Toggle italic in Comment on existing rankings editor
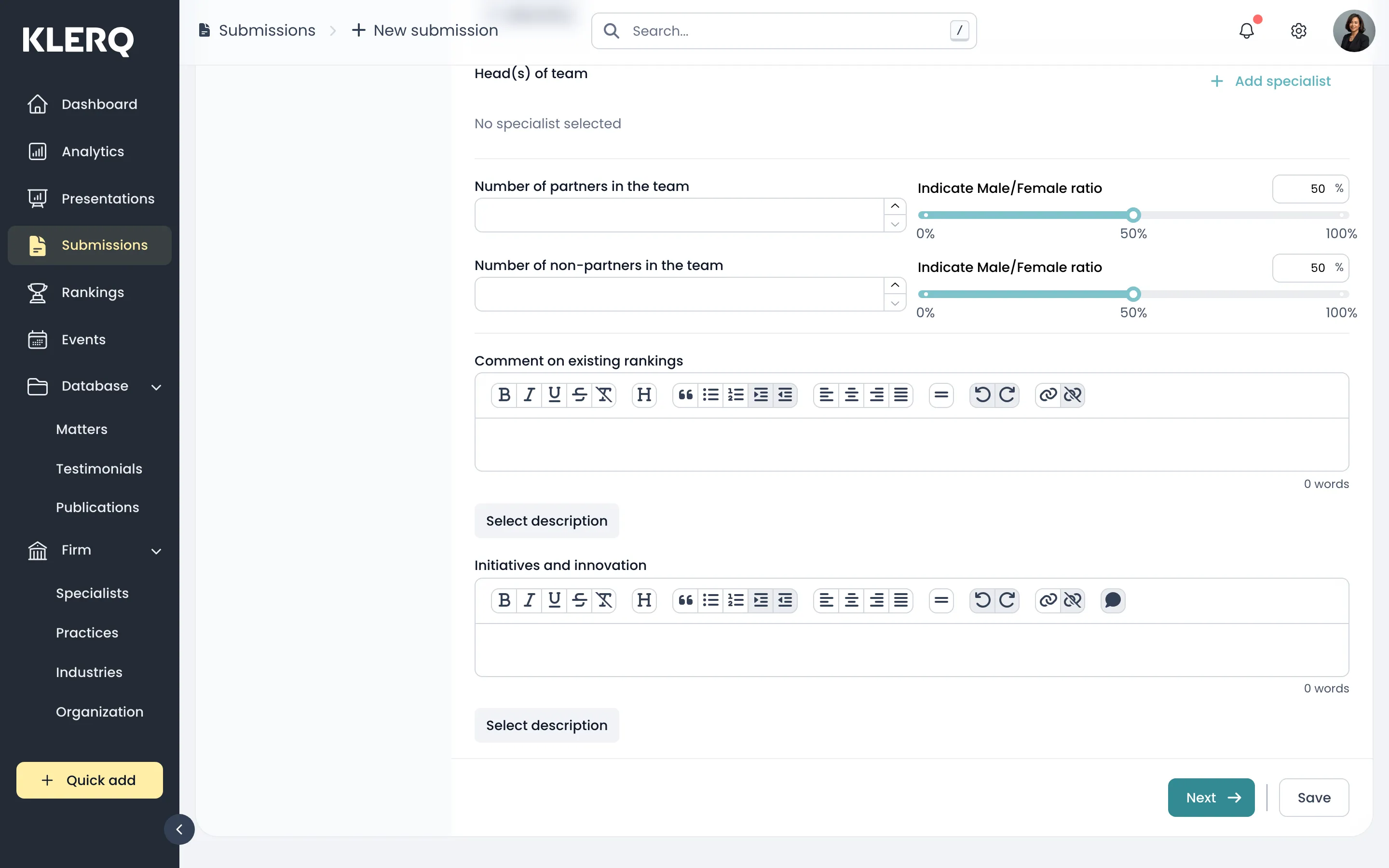 (529, 395)
